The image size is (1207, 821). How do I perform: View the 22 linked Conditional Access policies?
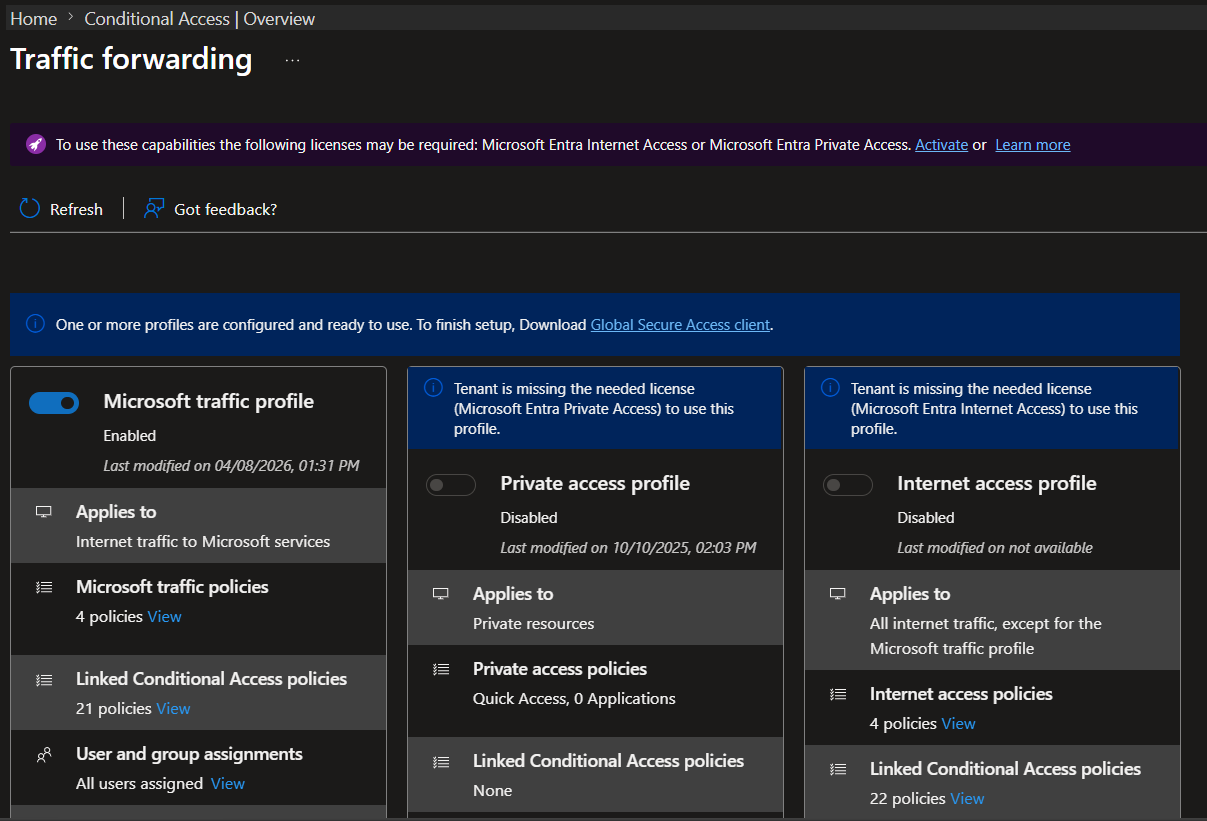(x=967, y=798)
